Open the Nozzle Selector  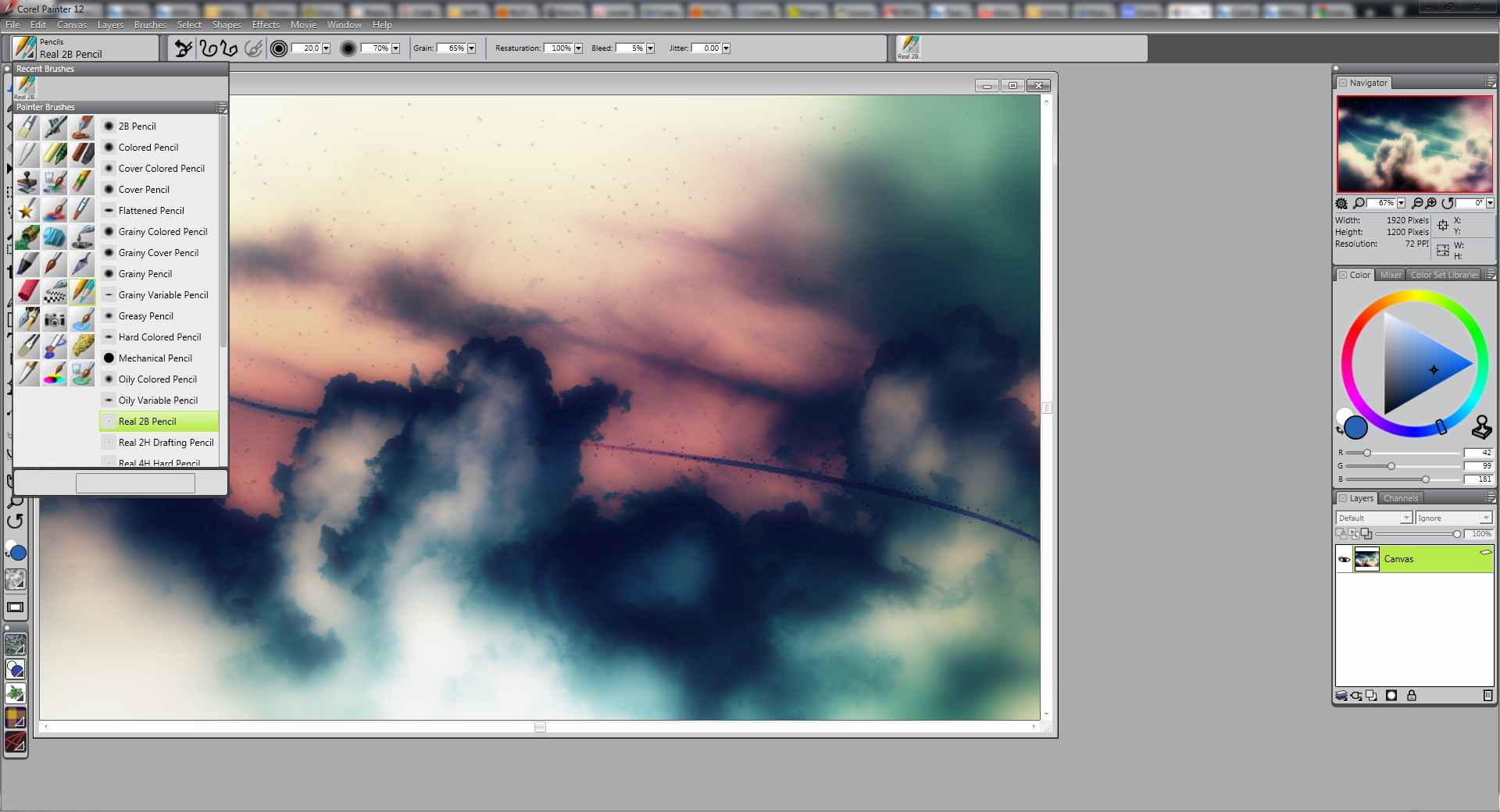16,693
